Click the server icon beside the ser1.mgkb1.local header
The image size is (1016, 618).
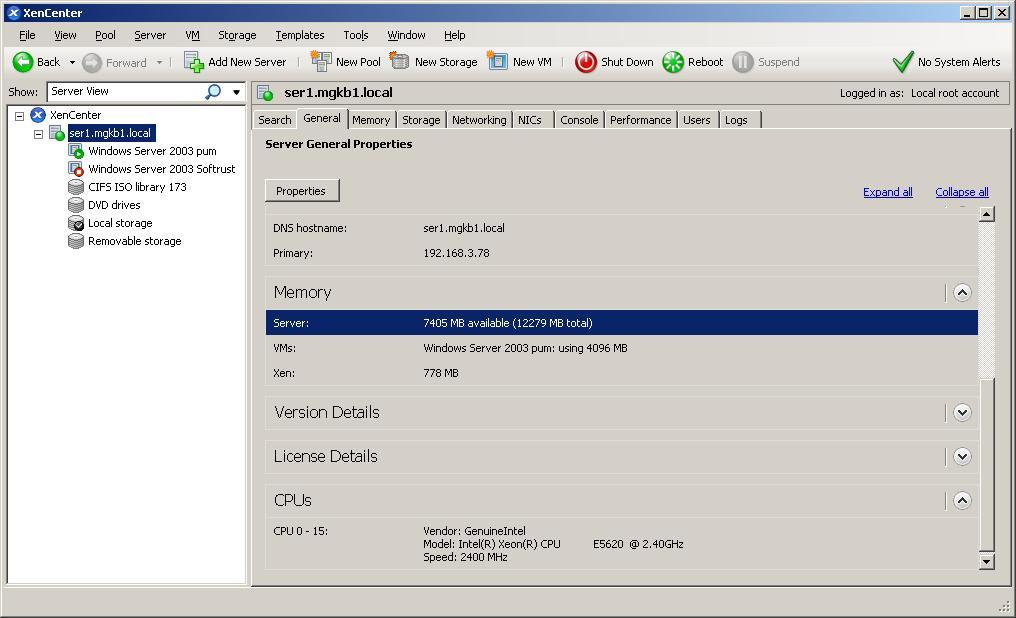[x=265, y=93]
